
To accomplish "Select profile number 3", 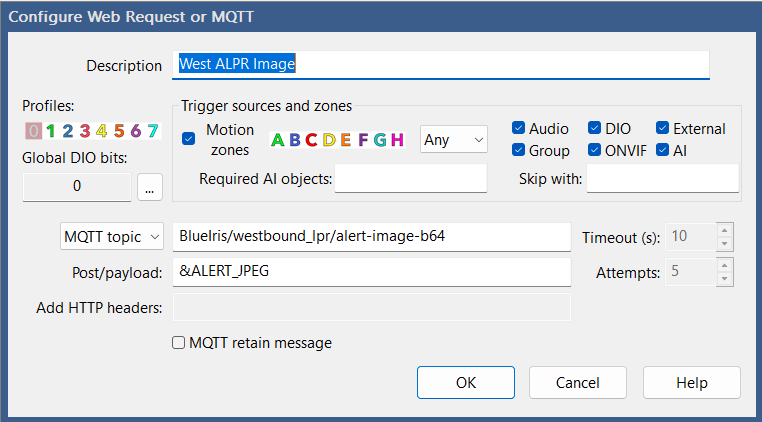I will pyautogui.click(x=85, y=130).
